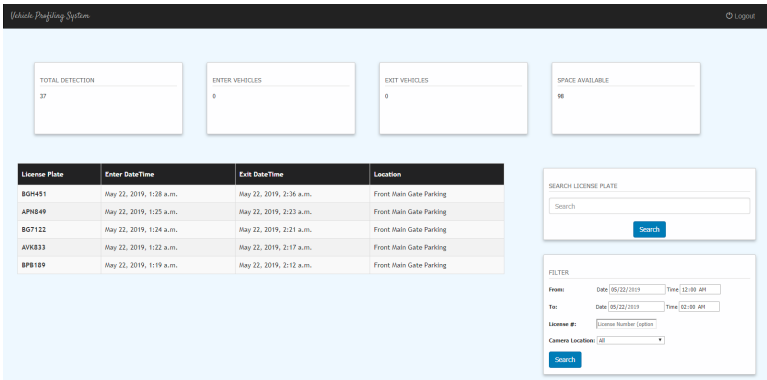Select license plate BPB189
Screen dimensions: 767x380
34,265
